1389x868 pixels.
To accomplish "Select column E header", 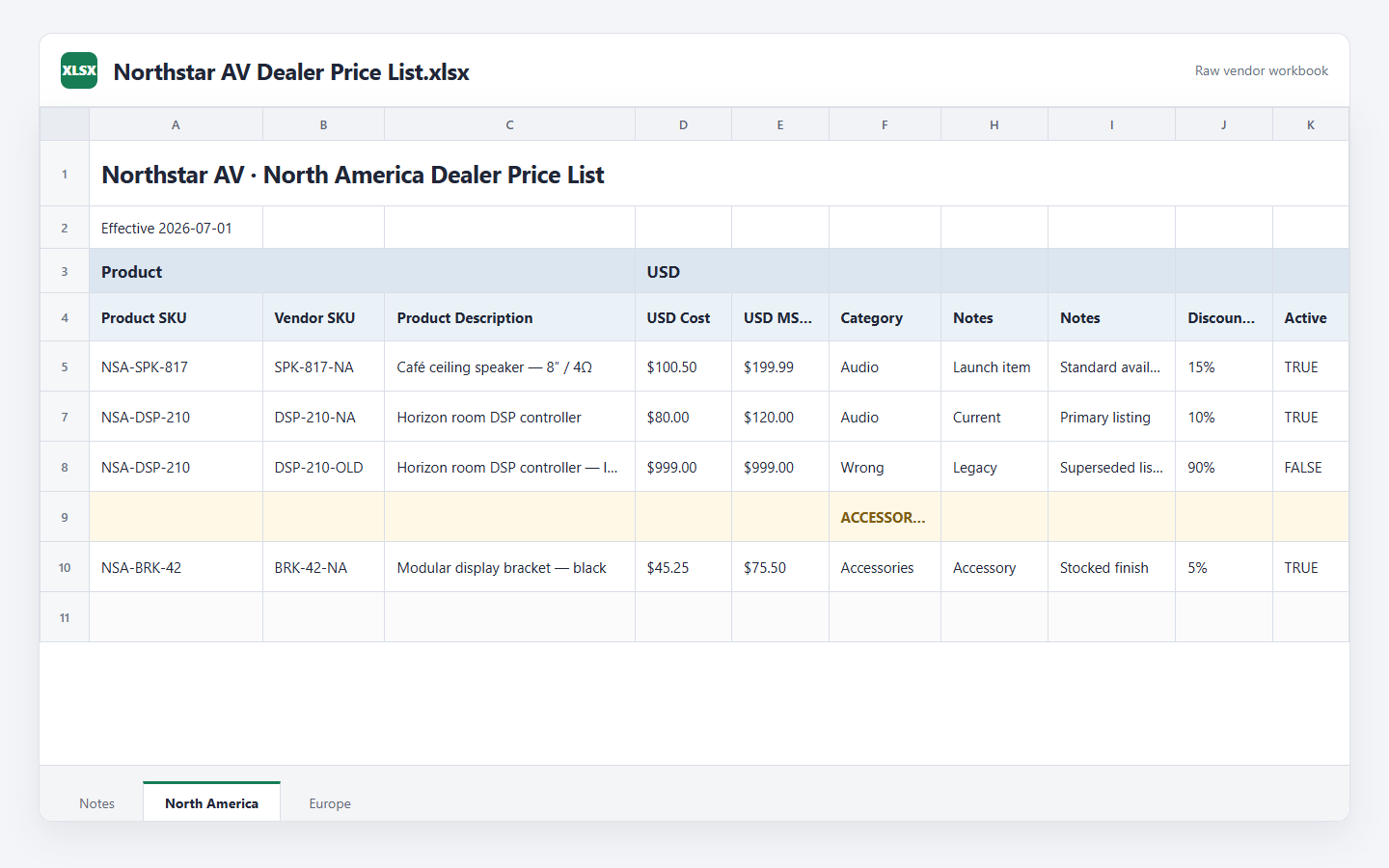I will pos(779,124).
